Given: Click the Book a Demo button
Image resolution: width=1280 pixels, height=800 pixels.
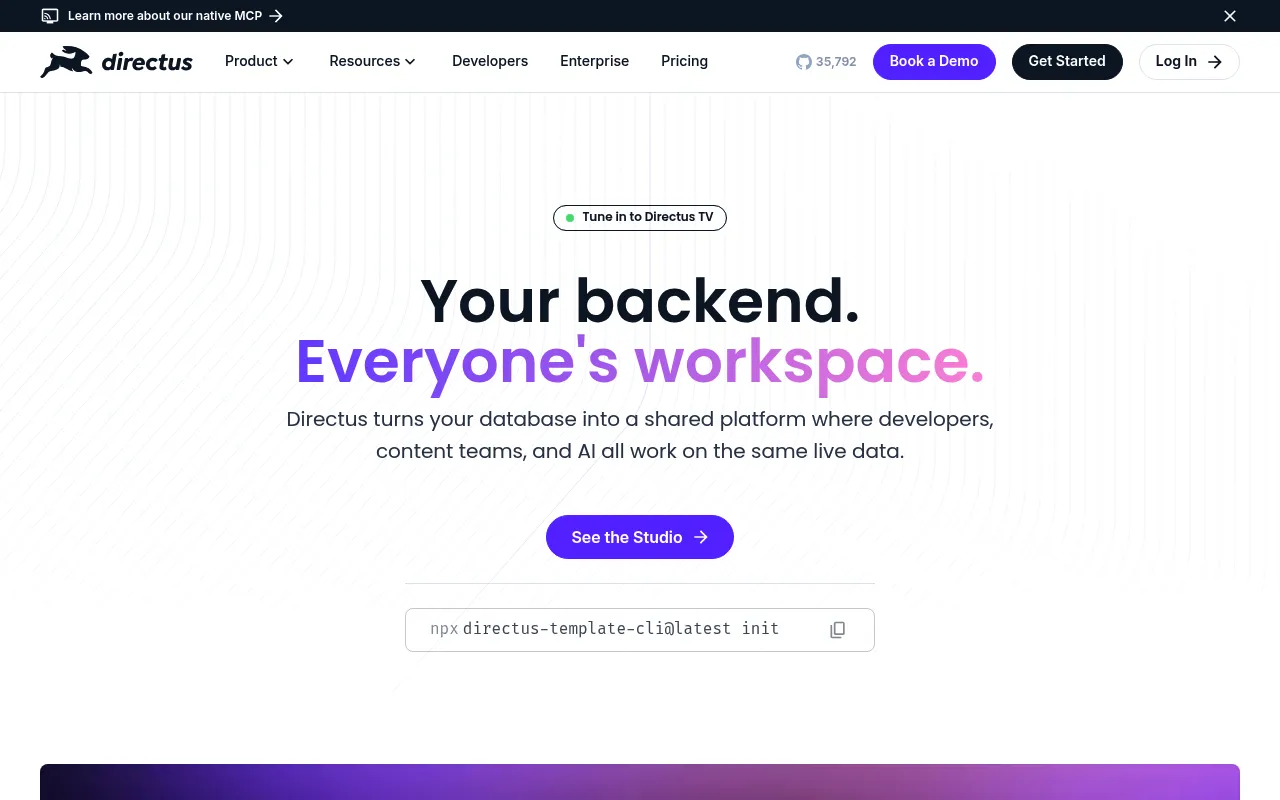Looking at the screenshot, I should pos(934,61).
